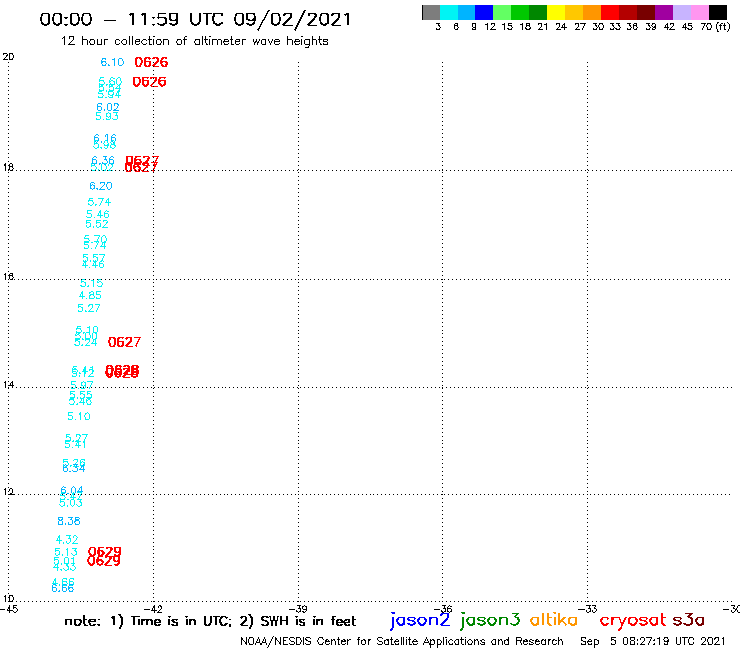This screenshot has height=650, width=740.
Task: Click the -39 longitude axis label
Action: pyautogui.click(x=298, y=609)
